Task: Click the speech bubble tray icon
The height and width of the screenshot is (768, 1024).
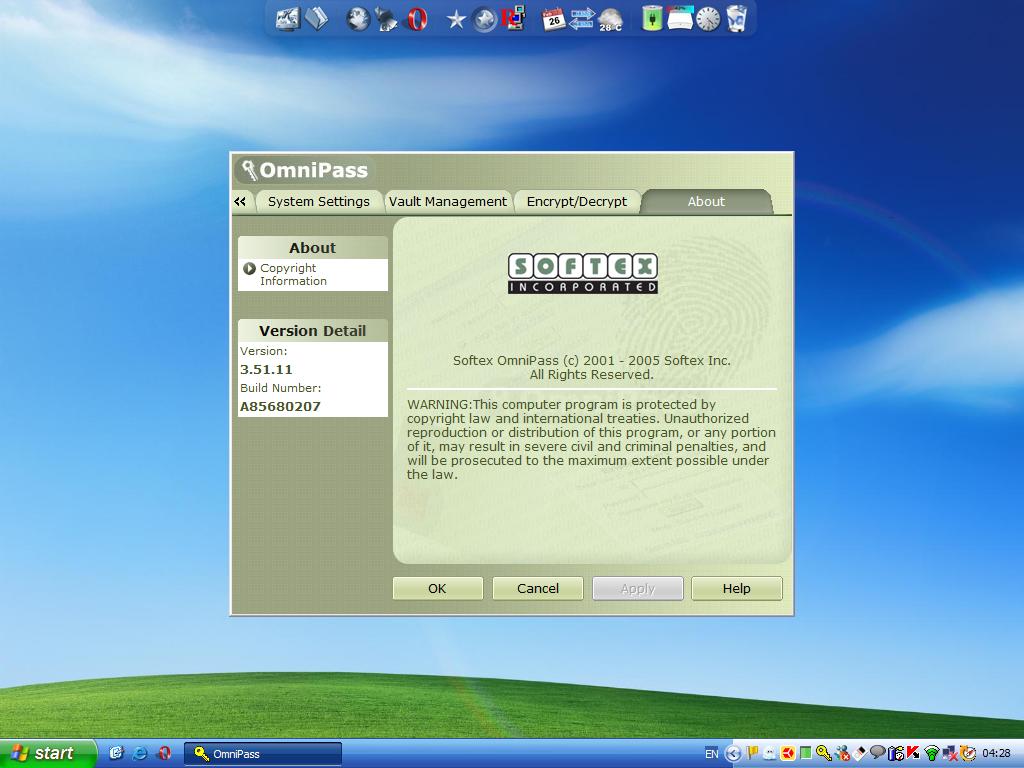Action: tap(877, 754)
